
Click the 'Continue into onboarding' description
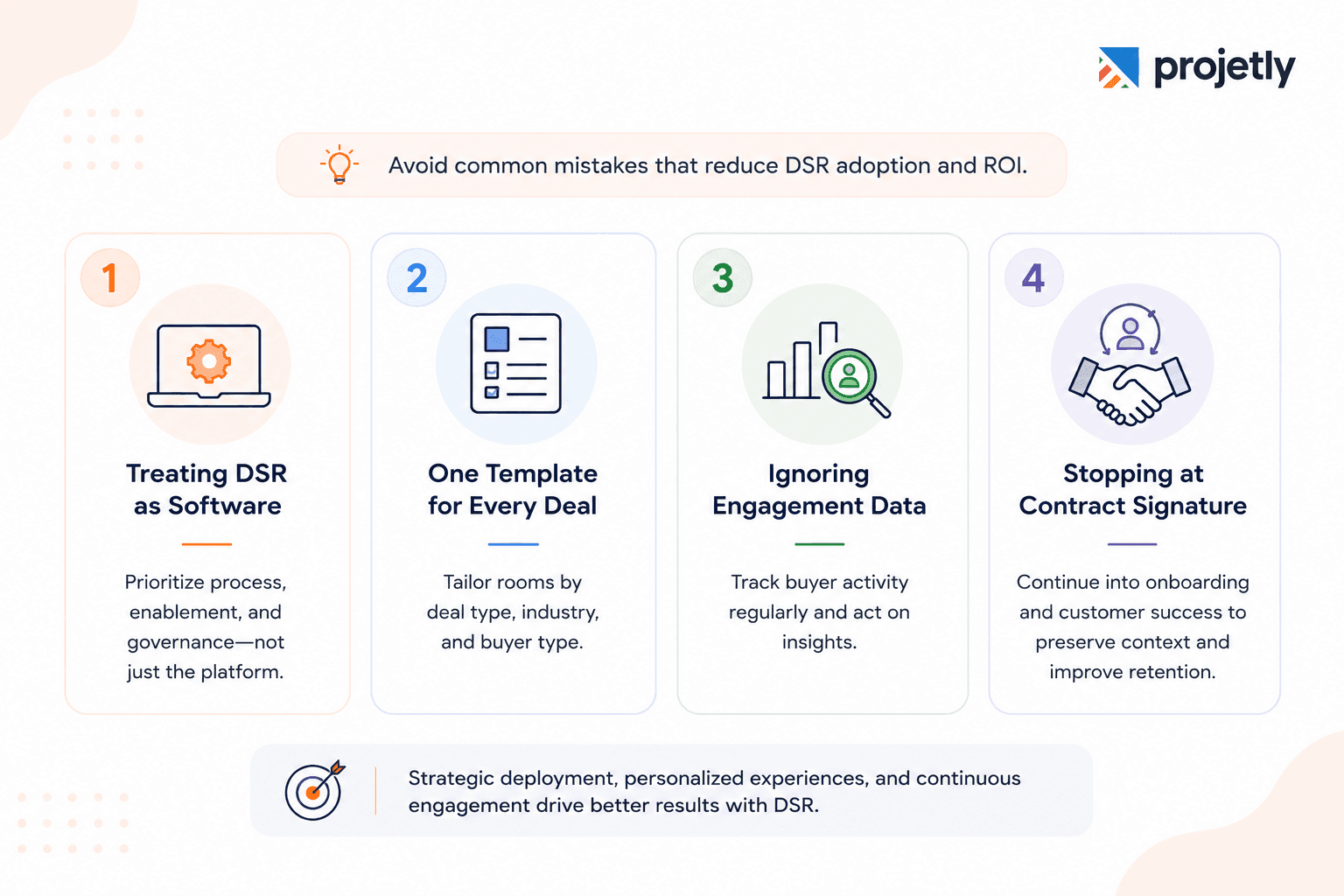pos(1133,626)
